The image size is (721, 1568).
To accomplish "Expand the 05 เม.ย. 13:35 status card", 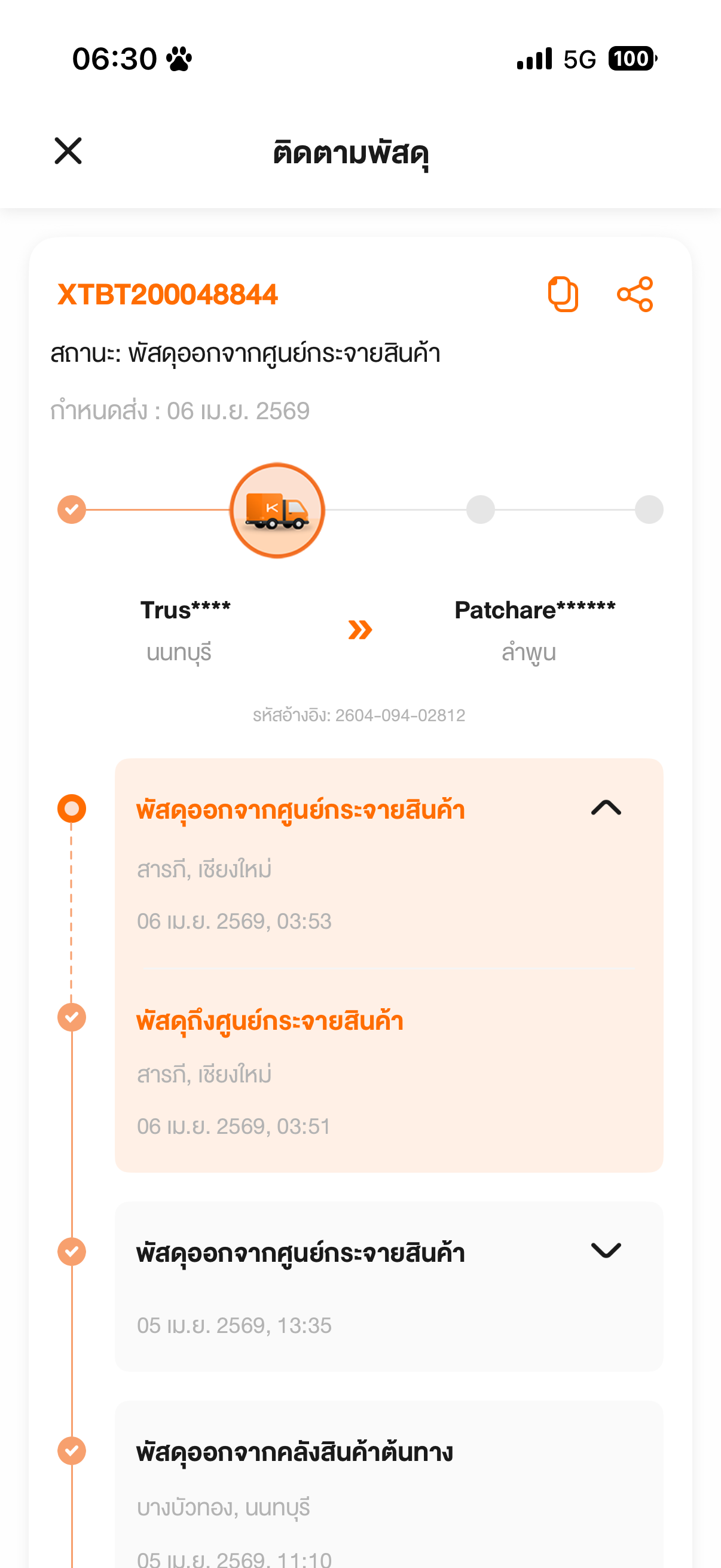I will click(606, 1250).
